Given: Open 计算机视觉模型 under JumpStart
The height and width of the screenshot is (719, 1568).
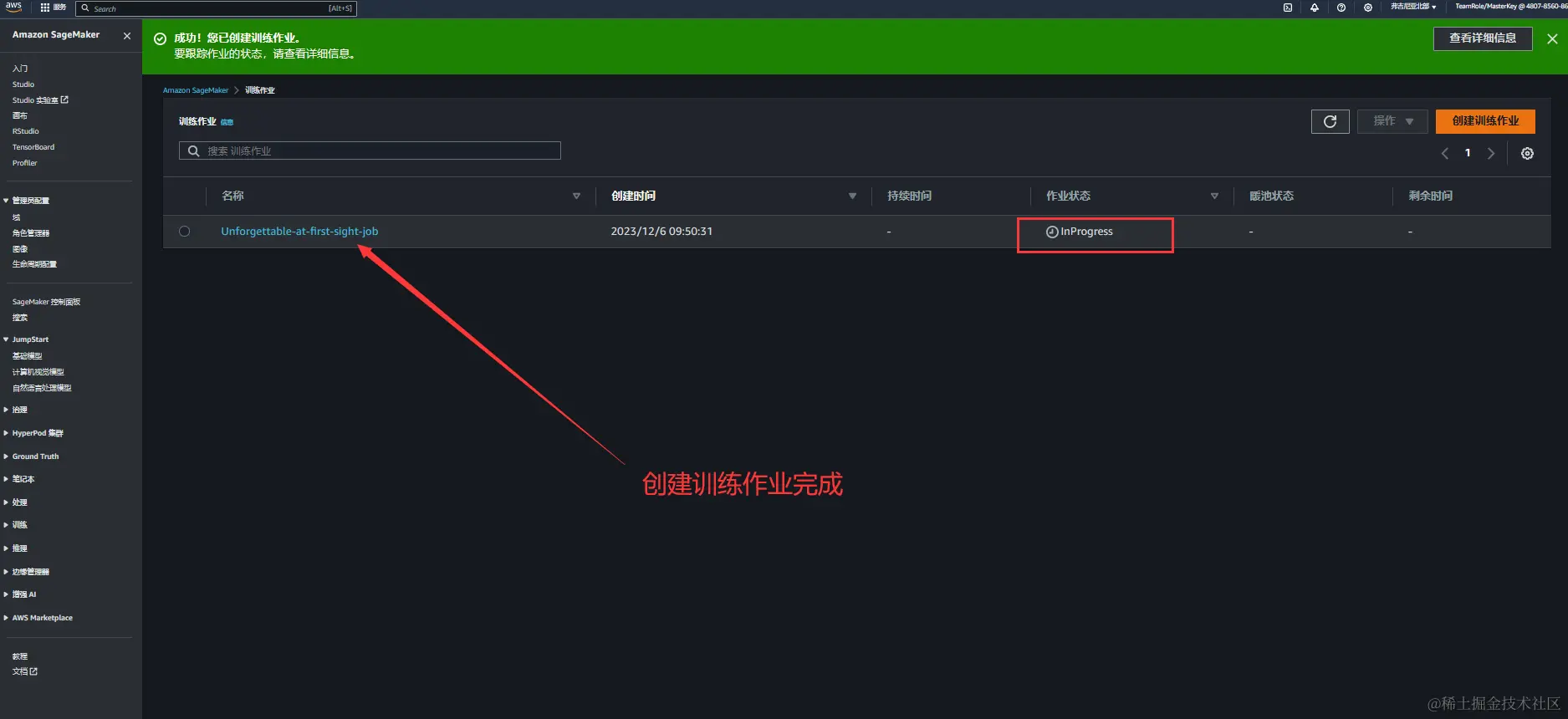Looking at the screenshot, I should 38,372.
